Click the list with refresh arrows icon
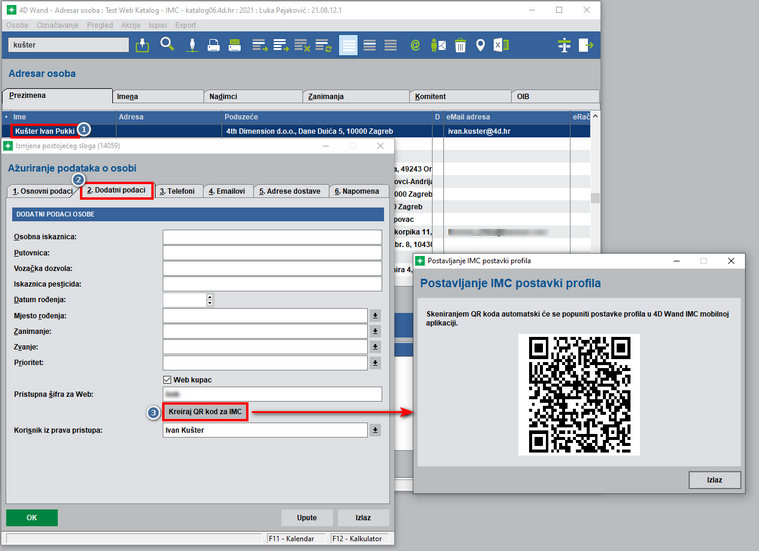This screenshot has width=759, height=551. tap(323, 46)
